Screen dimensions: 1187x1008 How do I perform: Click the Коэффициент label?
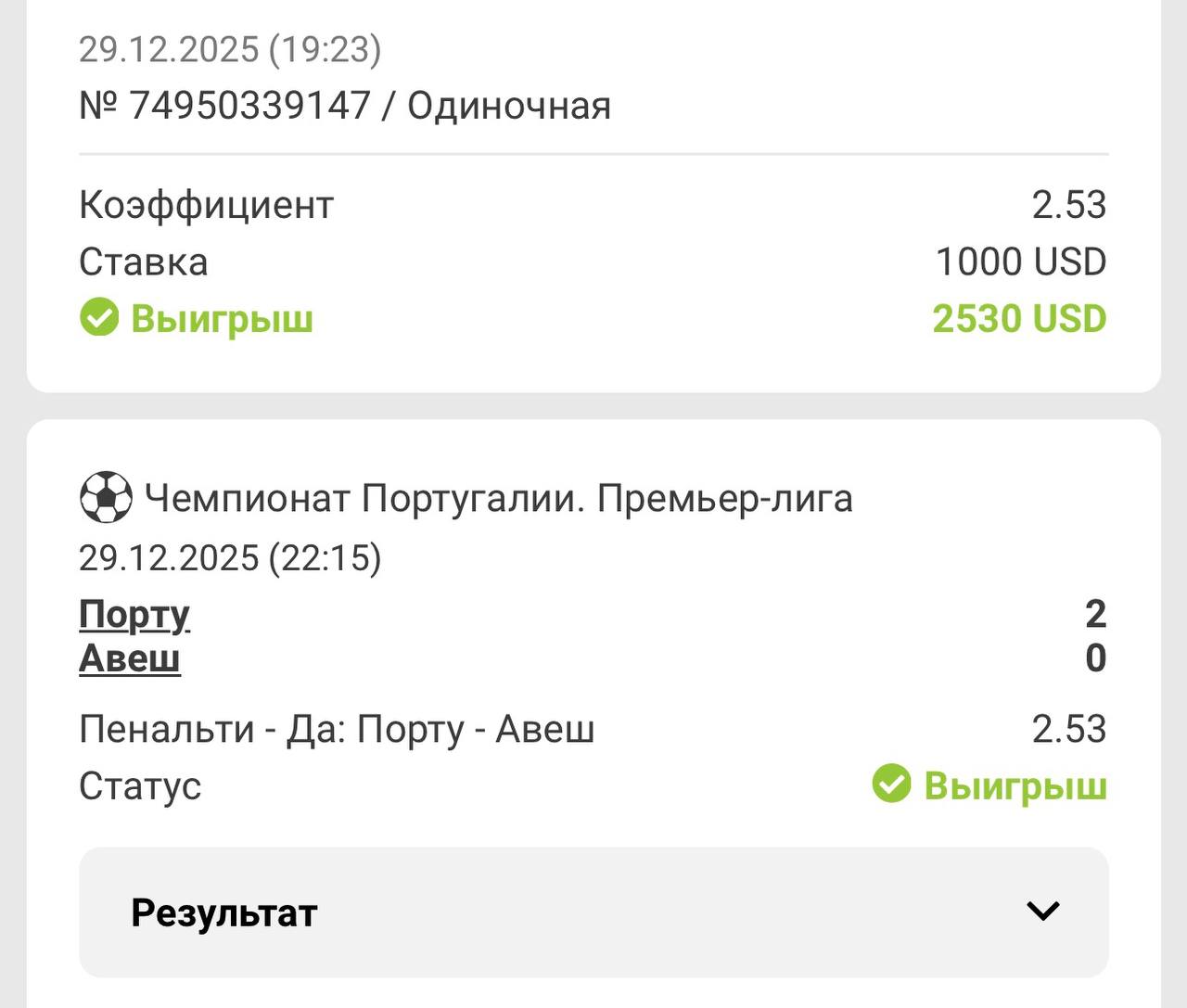[x=206, y=205]
